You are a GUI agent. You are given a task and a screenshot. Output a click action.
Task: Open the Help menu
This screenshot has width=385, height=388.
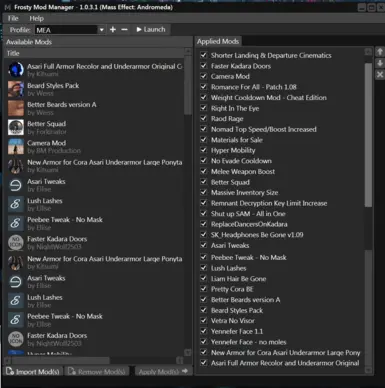point(36,18)
